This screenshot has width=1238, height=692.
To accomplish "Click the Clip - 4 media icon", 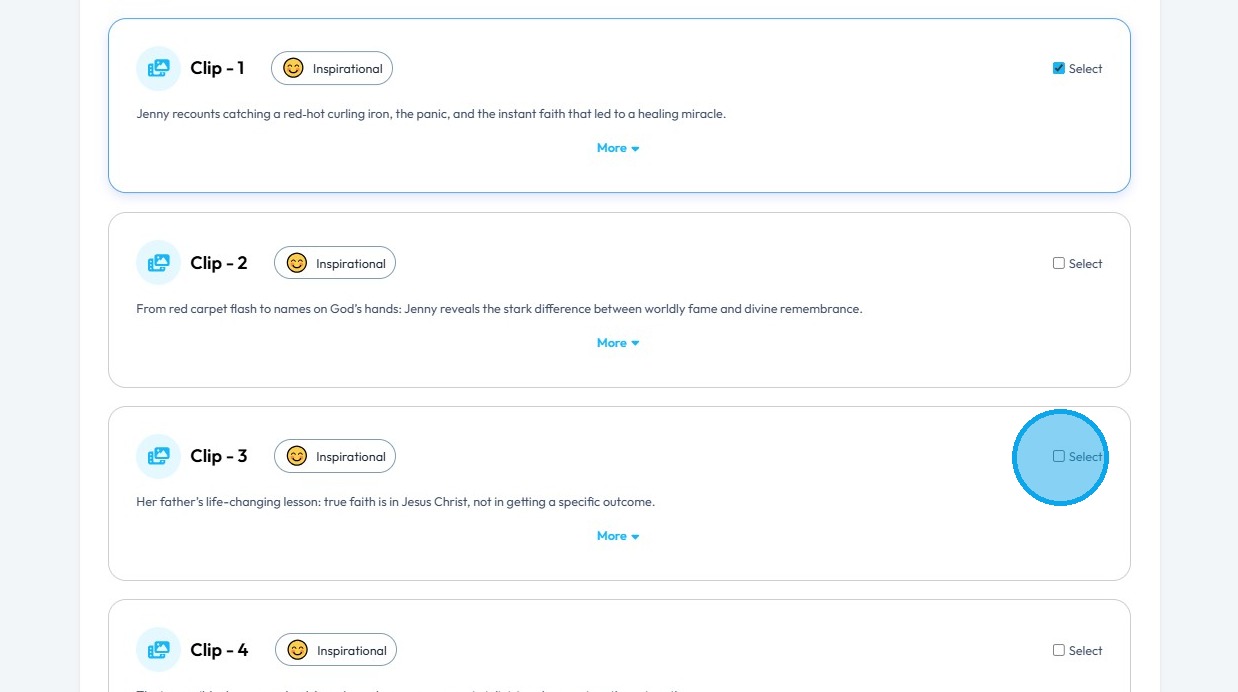I will [x=158, y=650].
